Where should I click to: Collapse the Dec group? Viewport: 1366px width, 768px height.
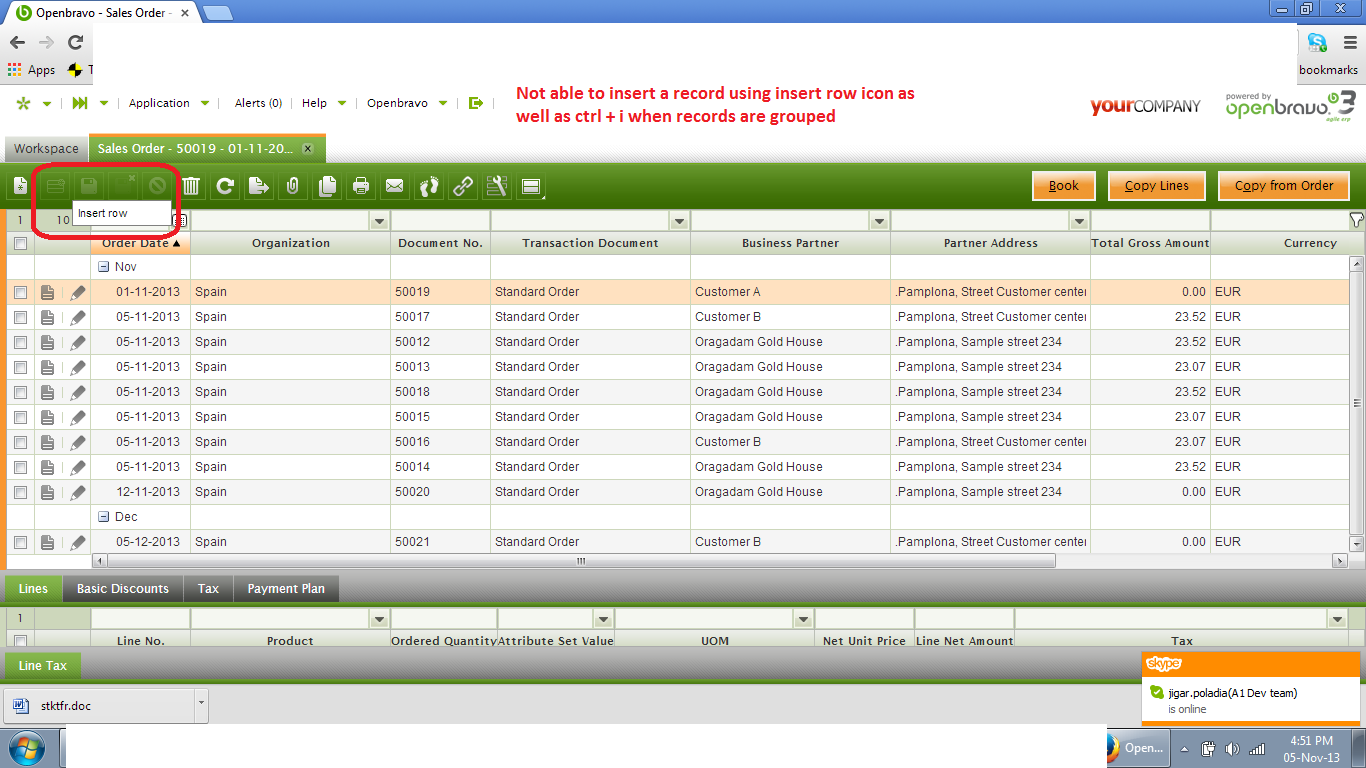pos(103,517)
